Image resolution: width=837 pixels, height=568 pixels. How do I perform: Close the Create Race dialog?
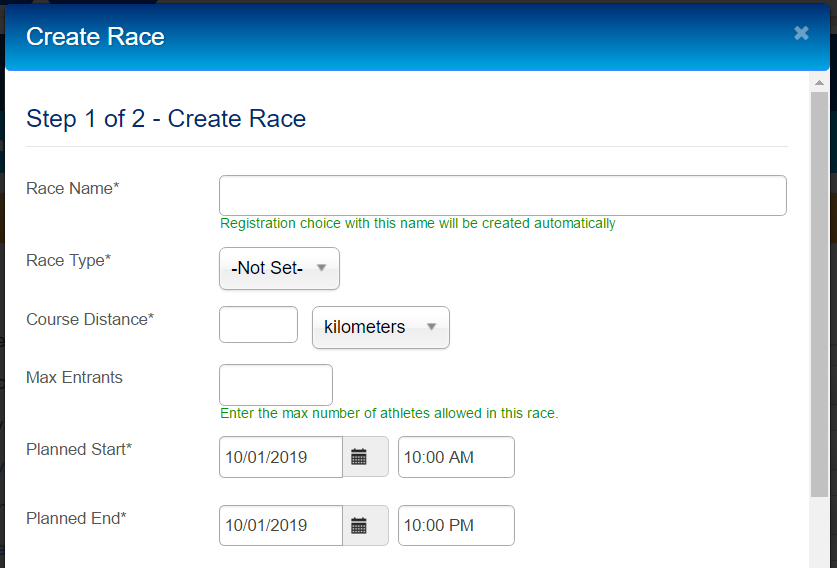[801, 33]
